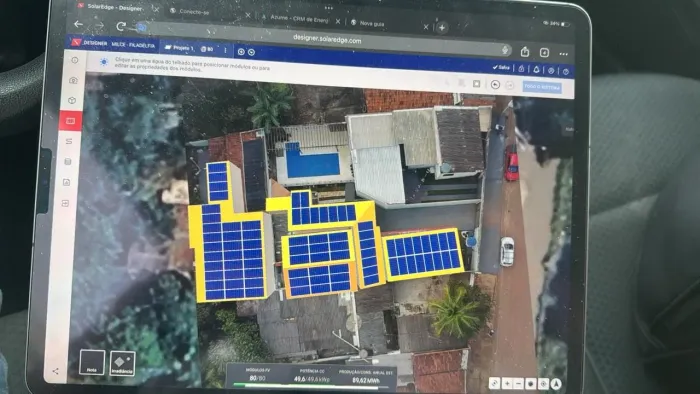The width and height of the screenshot is (700, 394).
Task: Go back with the browser back arrow
Action: 79,25
